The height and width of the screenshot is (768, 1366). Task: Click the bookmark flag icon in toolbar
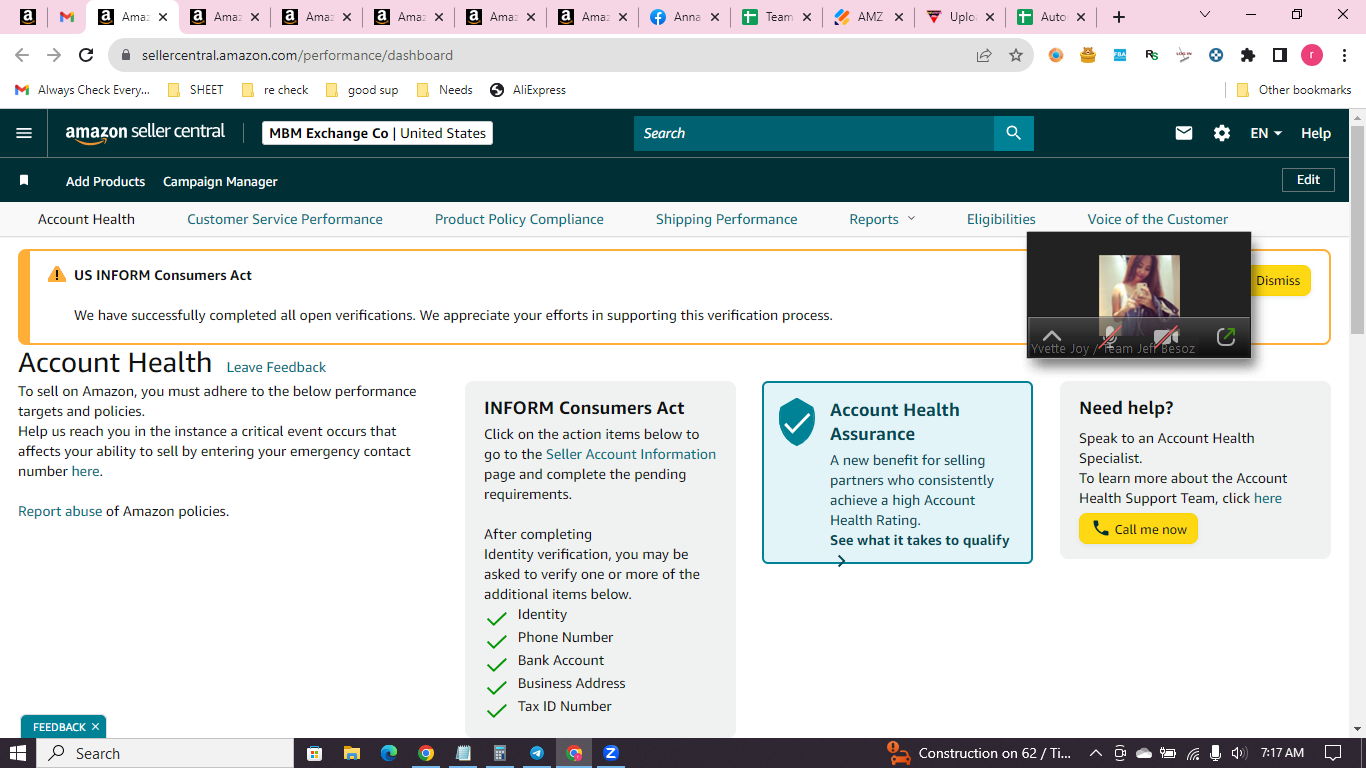click(24, 181)
